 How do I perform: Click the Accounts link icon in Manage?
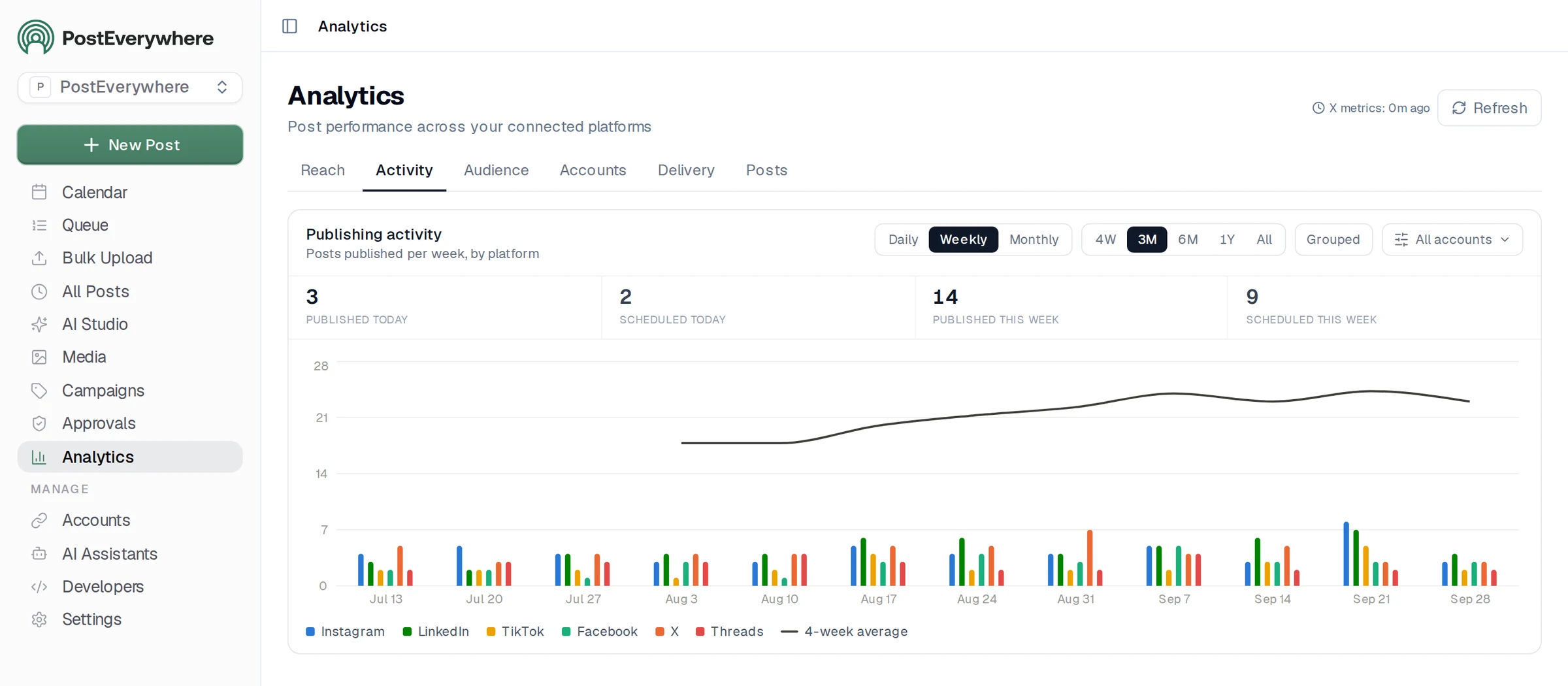click(39, 520)
